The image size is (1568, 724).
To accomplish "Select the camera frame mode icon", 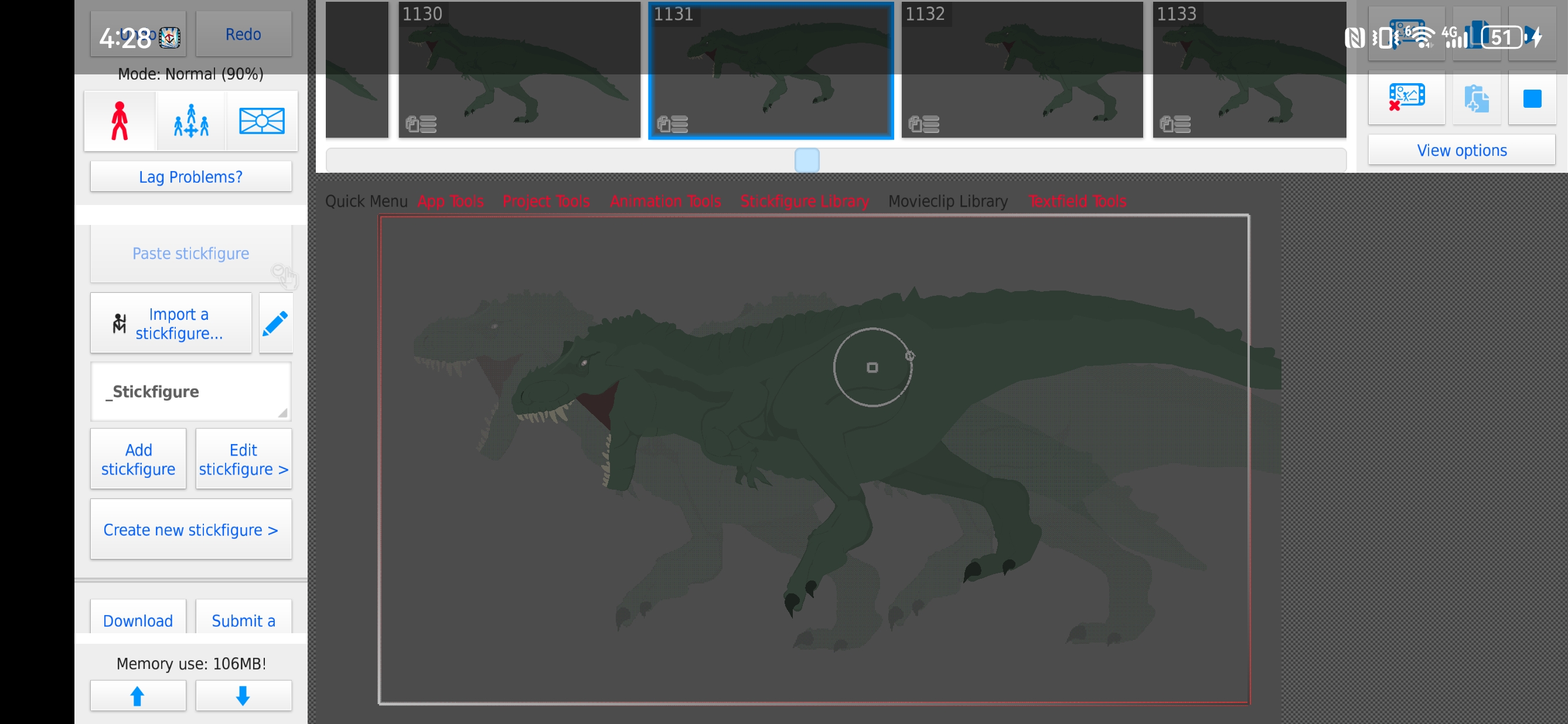I will coord(262,121).
